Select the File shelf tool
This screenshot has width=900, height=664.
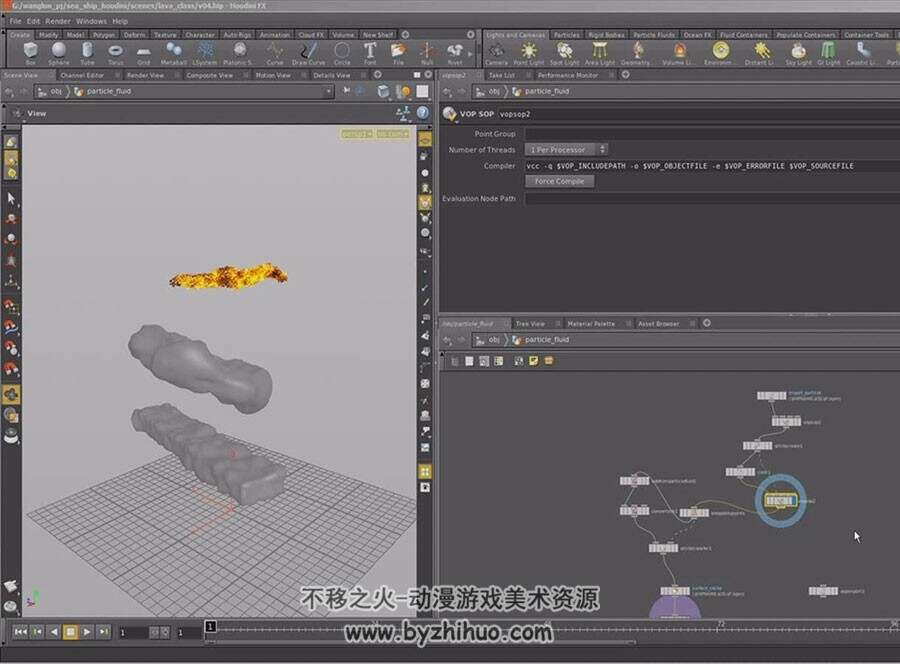click(x=398, y=53)
